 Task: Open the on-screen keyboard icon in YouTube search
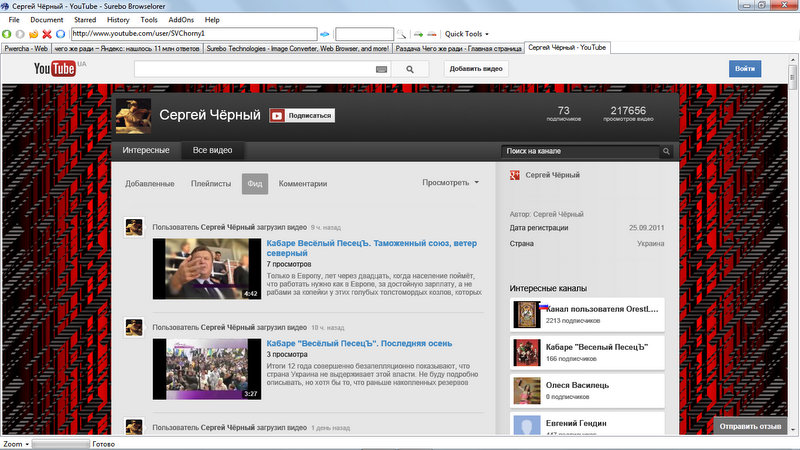(381, 69)
